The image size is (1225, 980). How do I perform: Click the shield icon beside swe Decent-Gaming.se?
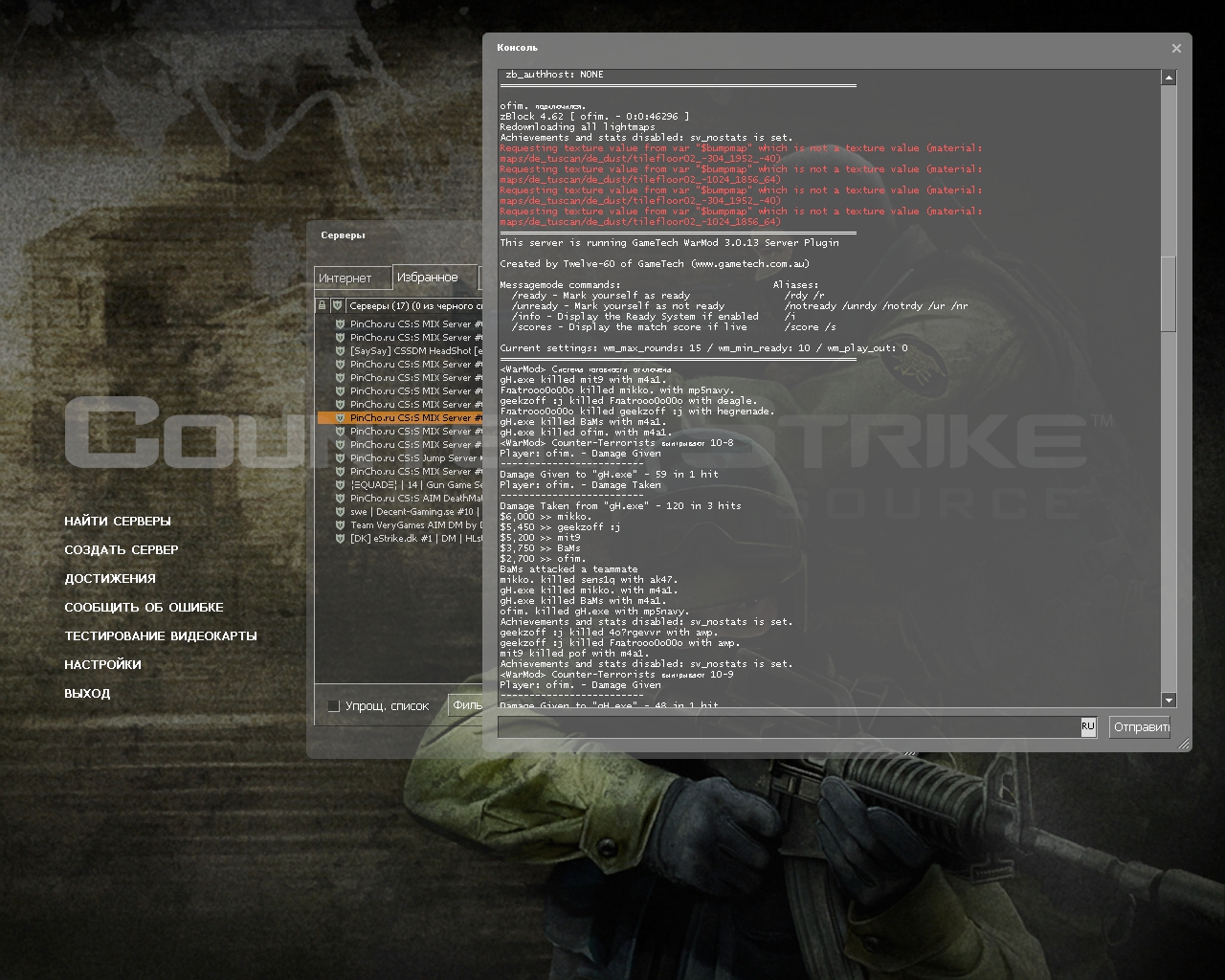tap(340, 512)
